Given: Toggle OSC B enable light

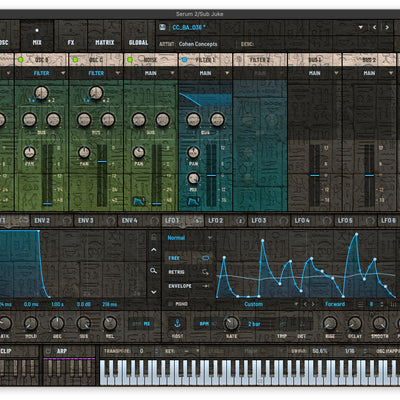Looking at the screenshot, I should [x=21, y=60].
